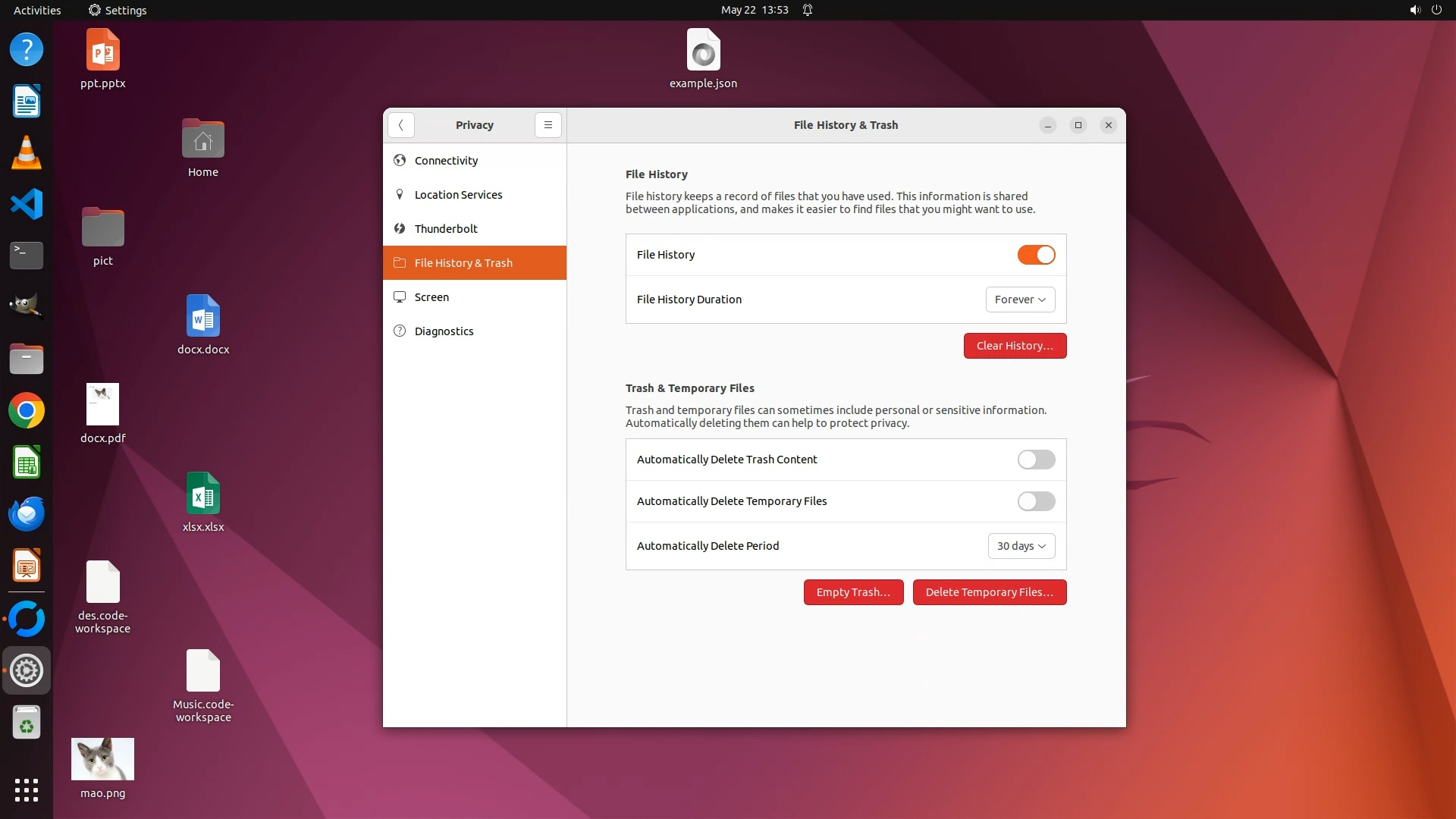
Task: Select the mao.png cat thumbnail on the desktop
Action: pyautogui.click(x=102, y=759)
